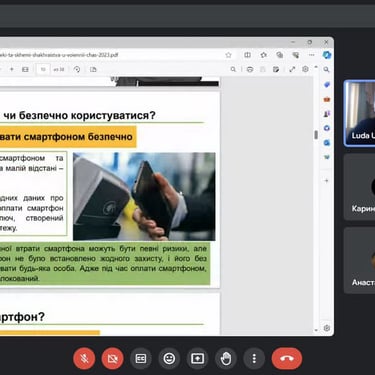
Task: Leave the call with the red hang-up button
Action: 287,359
